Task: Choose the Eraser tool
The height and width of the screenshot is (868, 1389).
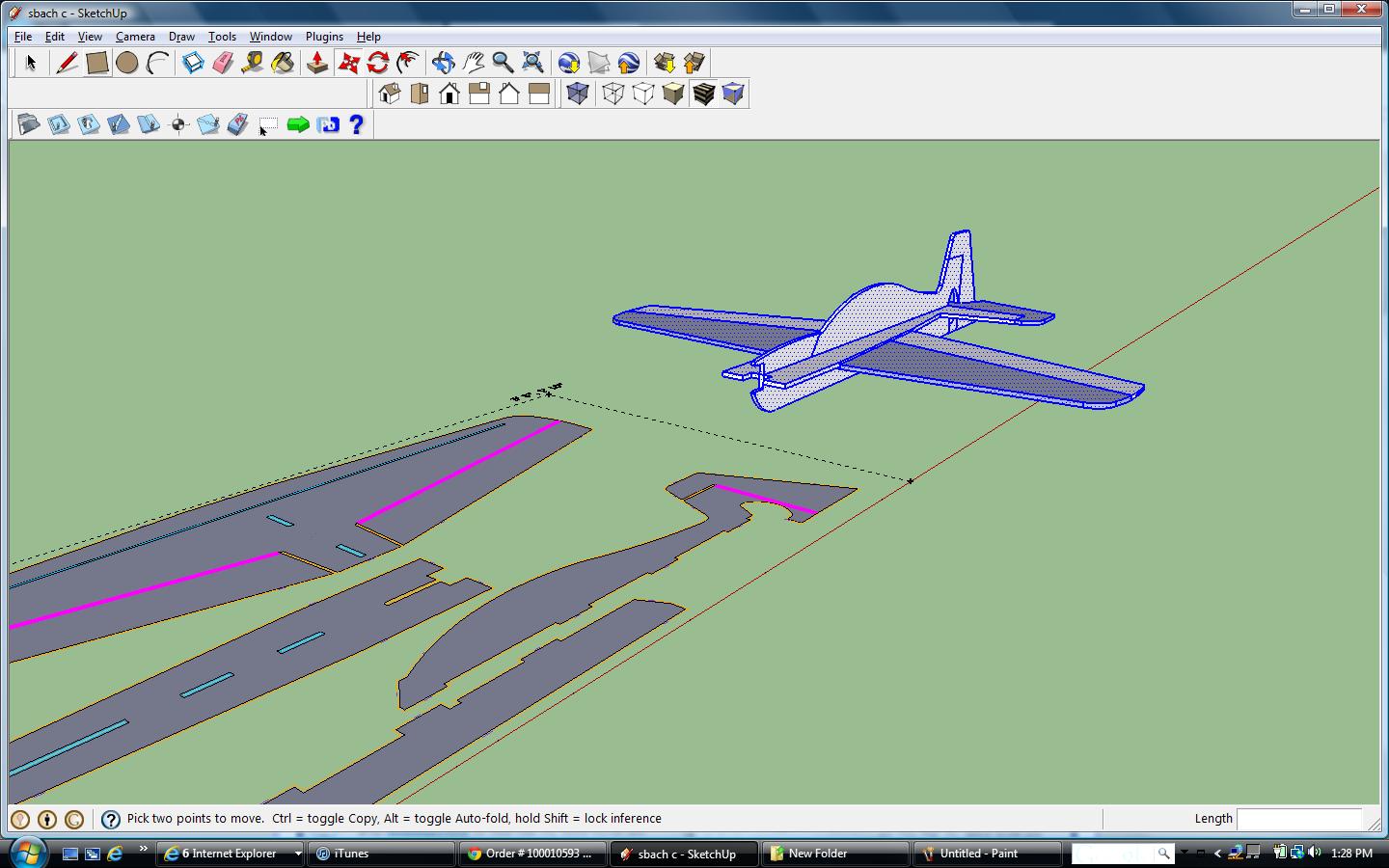Action: 223,64
